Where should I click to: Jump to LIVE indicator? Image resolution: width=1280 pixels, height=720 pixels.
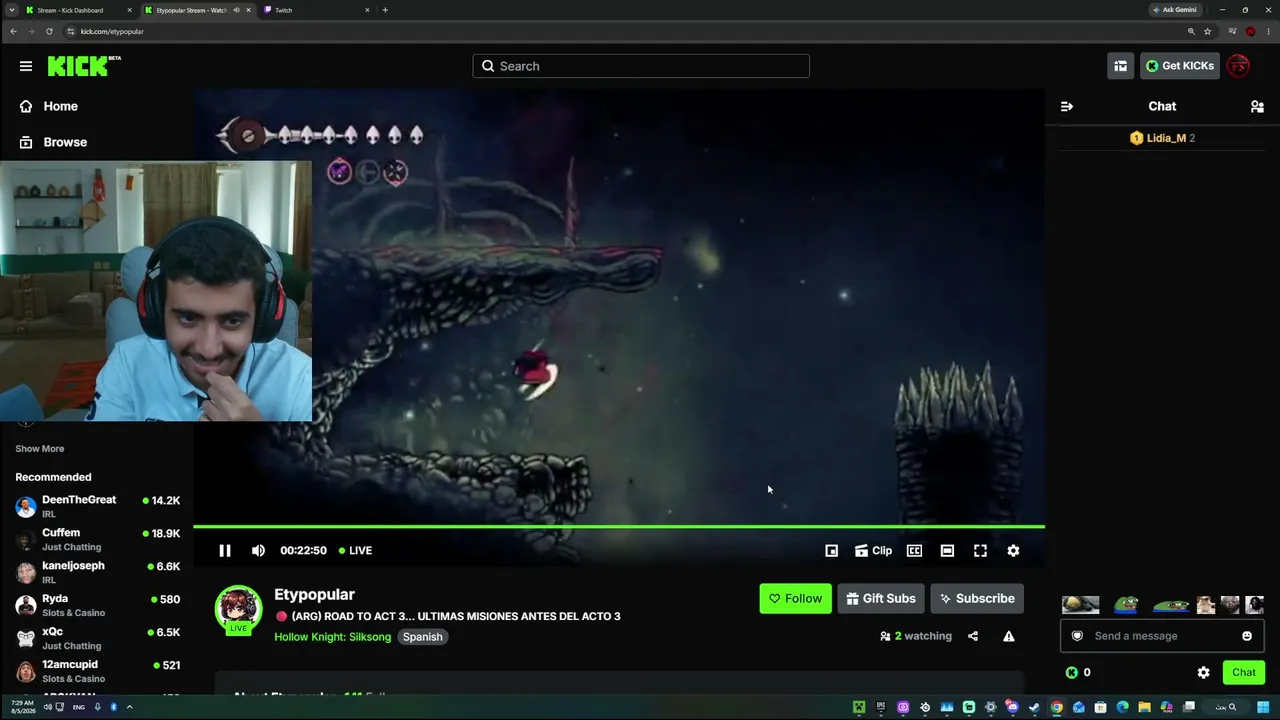click(x=355, y=550)
